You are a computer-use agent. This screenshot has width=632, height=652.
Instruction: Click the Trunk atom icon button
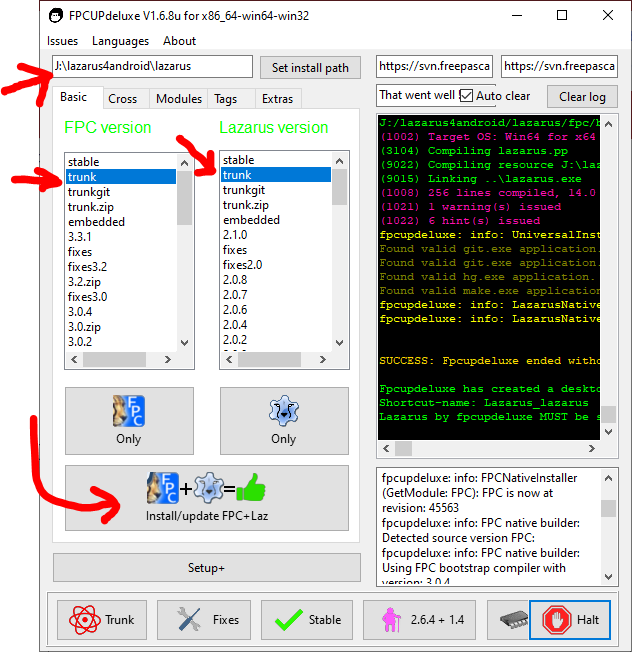point(100,619)
